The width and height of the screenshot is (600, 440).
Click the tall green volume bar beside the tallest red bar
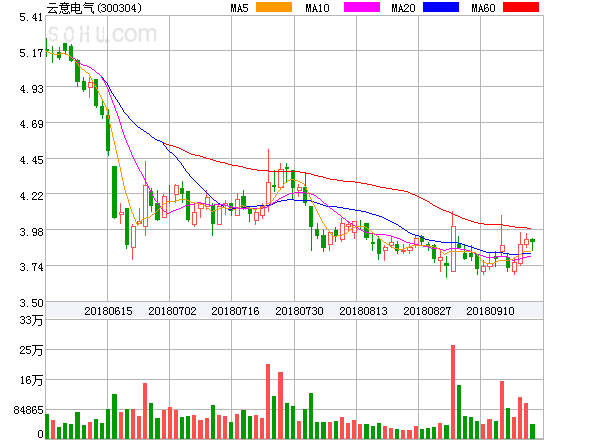pos(459,412)
